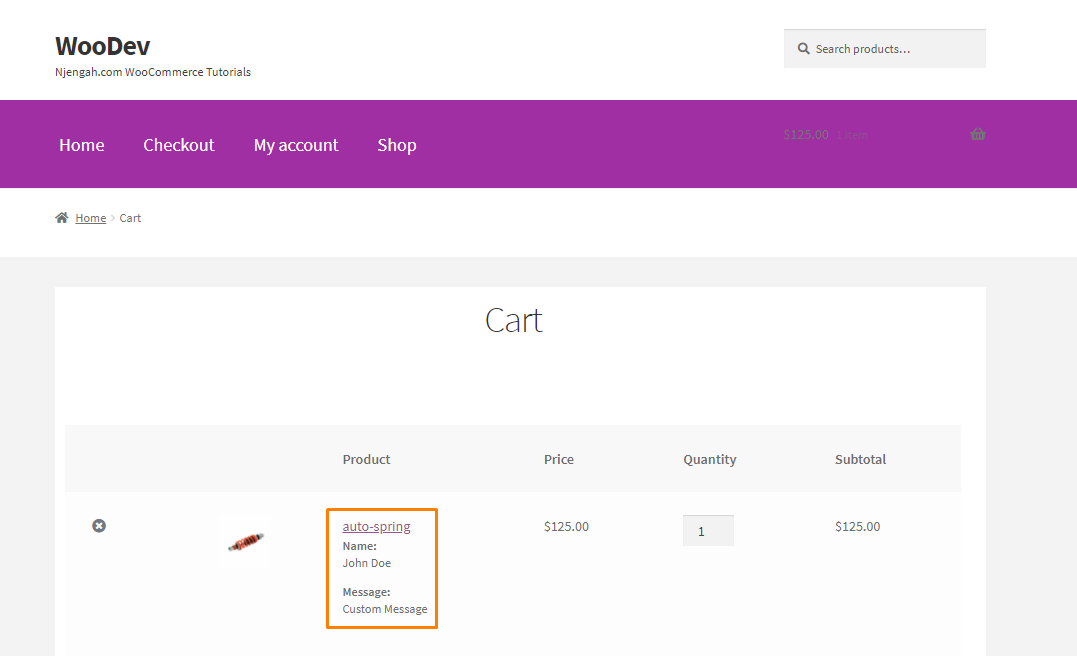Click the Njengah.com WooCommerce Tutorials tagline

coord(152,72)
